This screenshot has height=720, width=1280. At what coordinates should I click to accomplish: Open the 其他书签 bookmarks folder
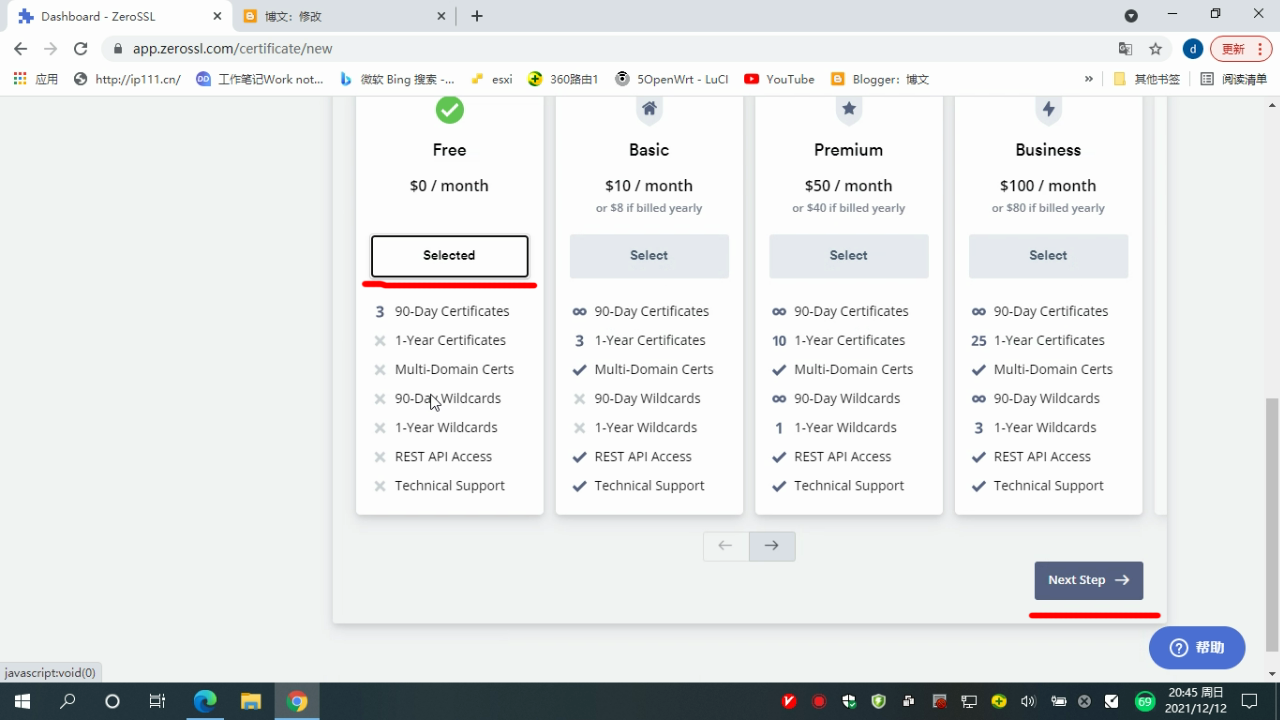(x=1147, y=79)
